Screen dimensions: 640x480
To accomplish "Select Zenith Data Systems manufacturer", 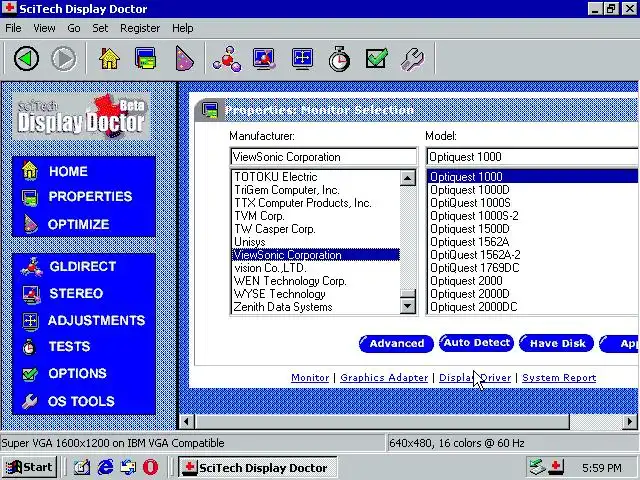I will point(316,307).
